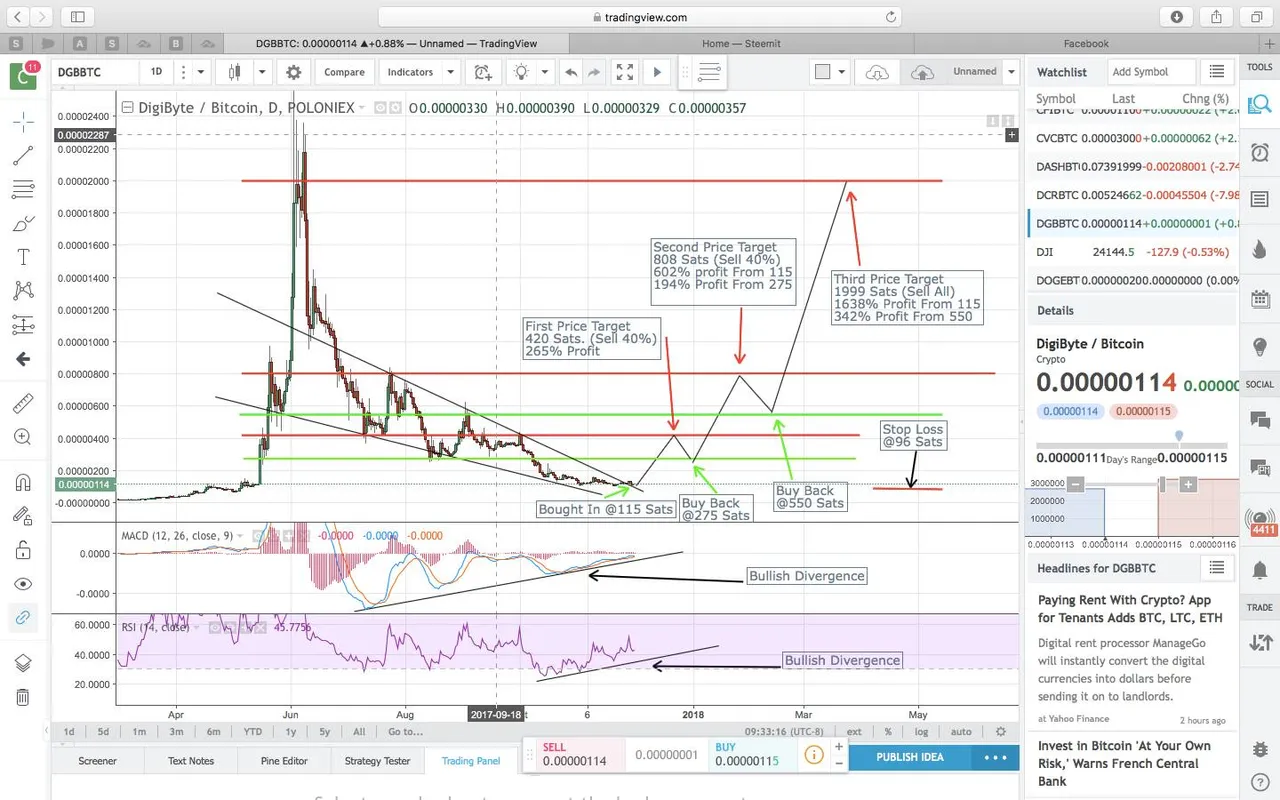The height and width of the screenshot is (800, 1280).
Task: Toggle percent scale button
Action: coord(888,731)
